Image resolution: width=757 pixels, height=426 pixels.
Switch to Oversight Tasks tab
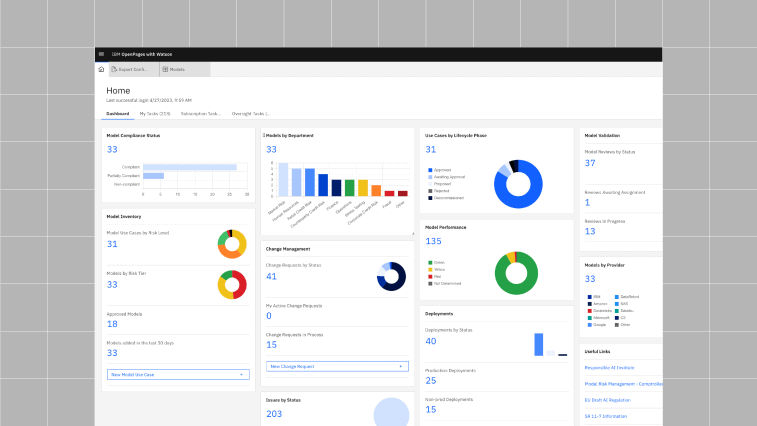pos(251,114)
